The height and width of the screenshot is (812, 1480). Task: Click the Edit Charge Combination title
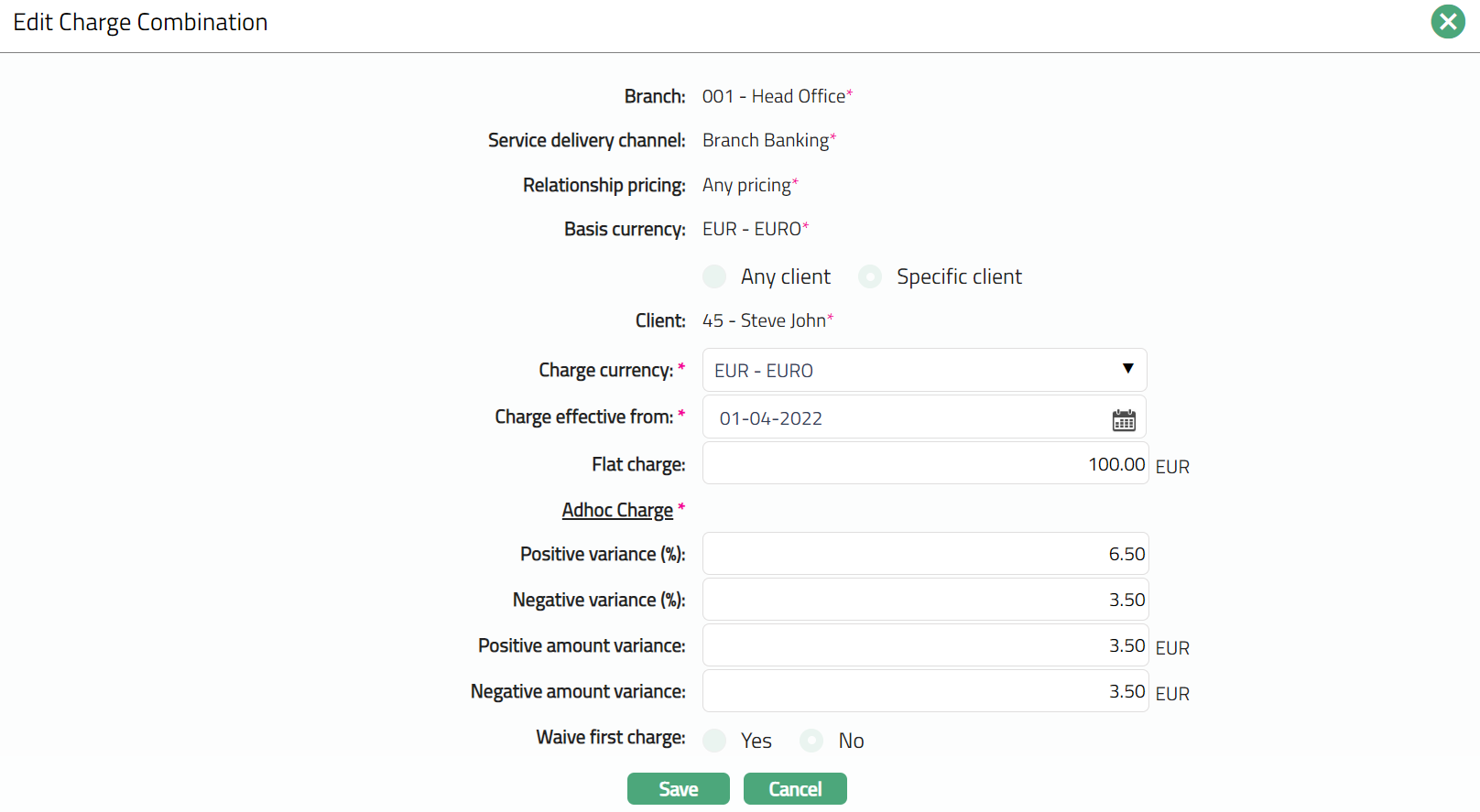click(x=140, y=22)
